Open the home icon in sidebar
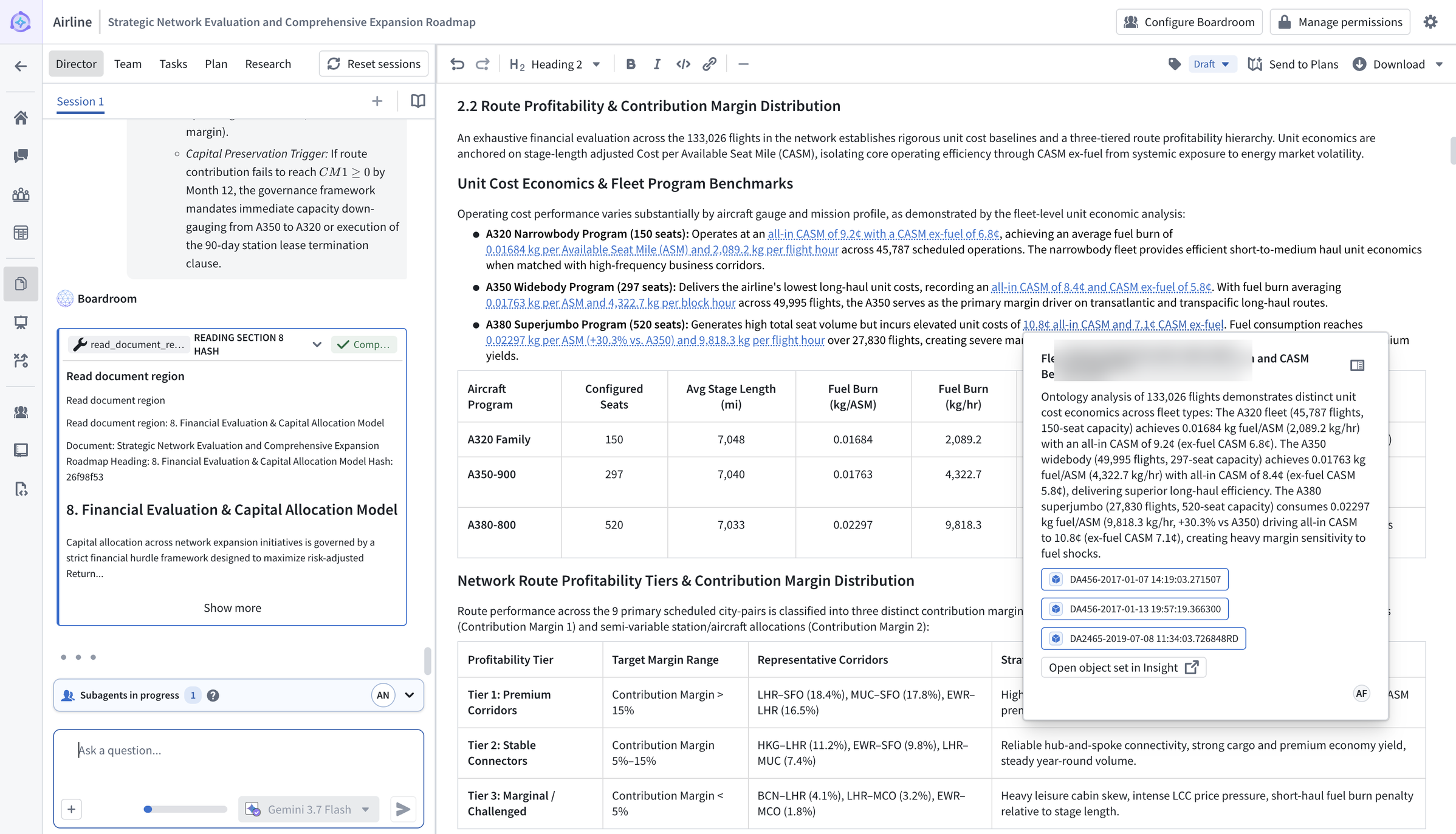The height and width of the screenshot is (834, 1456). tap(21, 117)
